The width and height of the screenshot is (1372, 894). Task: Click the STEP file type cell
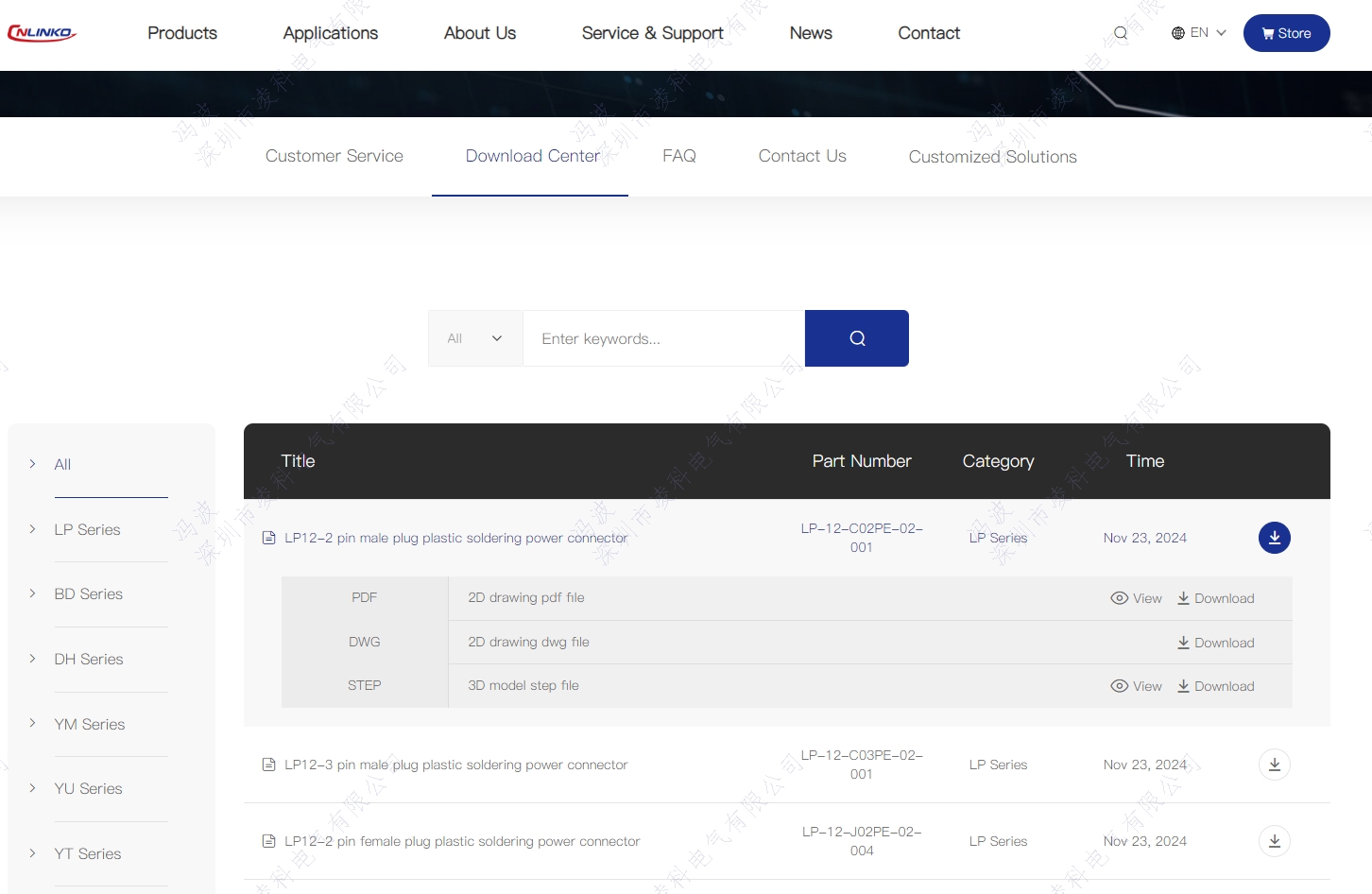(x=365, y=686)
